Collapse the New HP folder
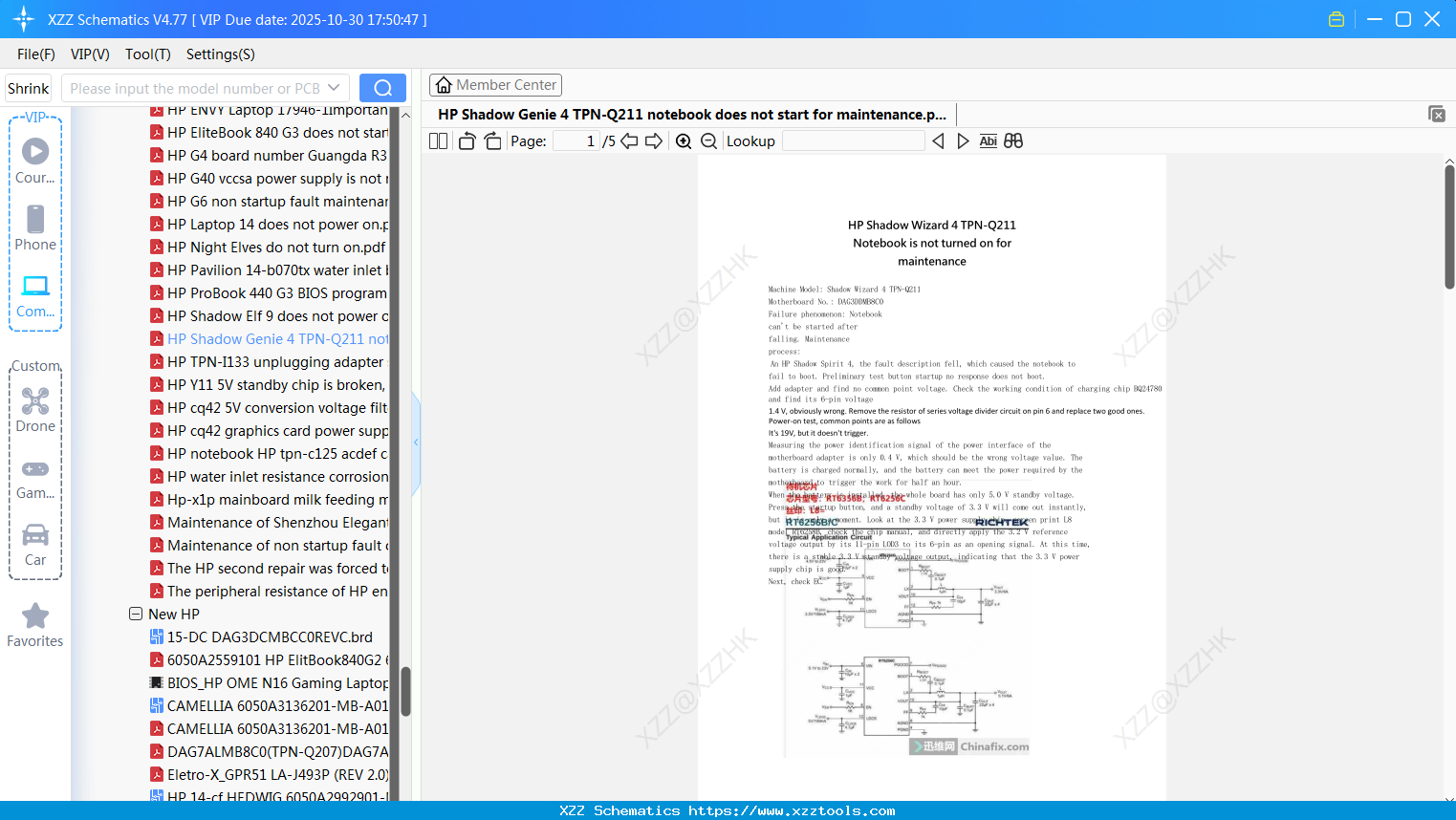This screenshot has height=820, width=1456. (136, 614)
